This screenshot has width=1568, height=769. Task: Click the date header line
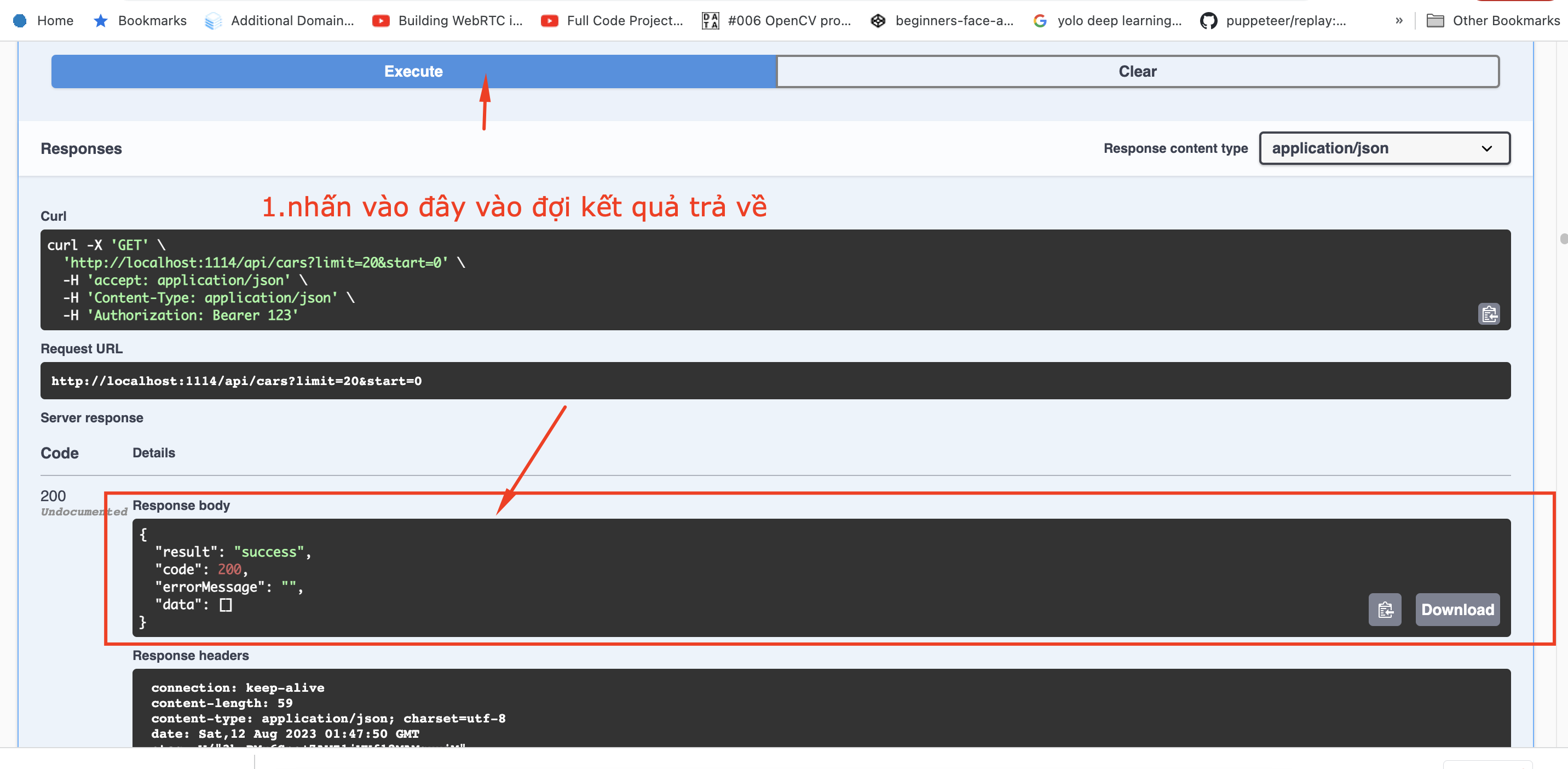pyautogui.click(x=285, y=734)
